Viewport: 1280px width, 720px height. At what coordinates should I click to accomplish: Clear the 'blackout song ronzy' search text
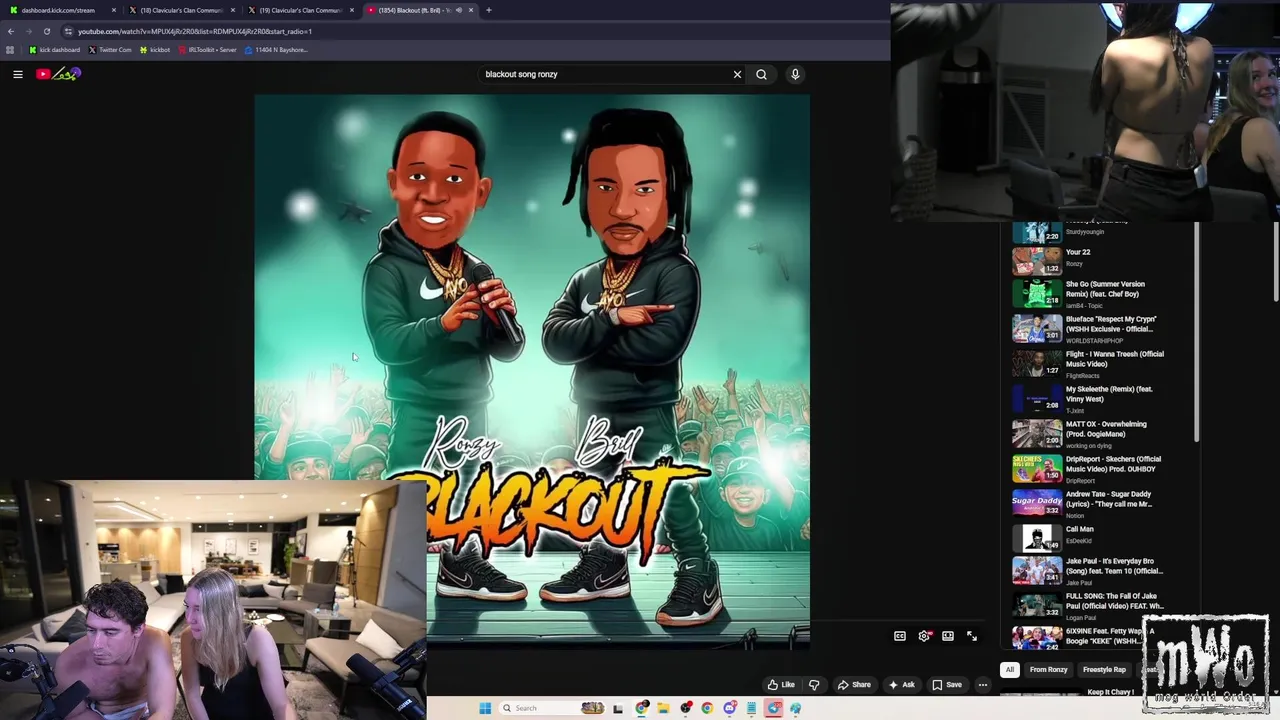pos(737,74)
